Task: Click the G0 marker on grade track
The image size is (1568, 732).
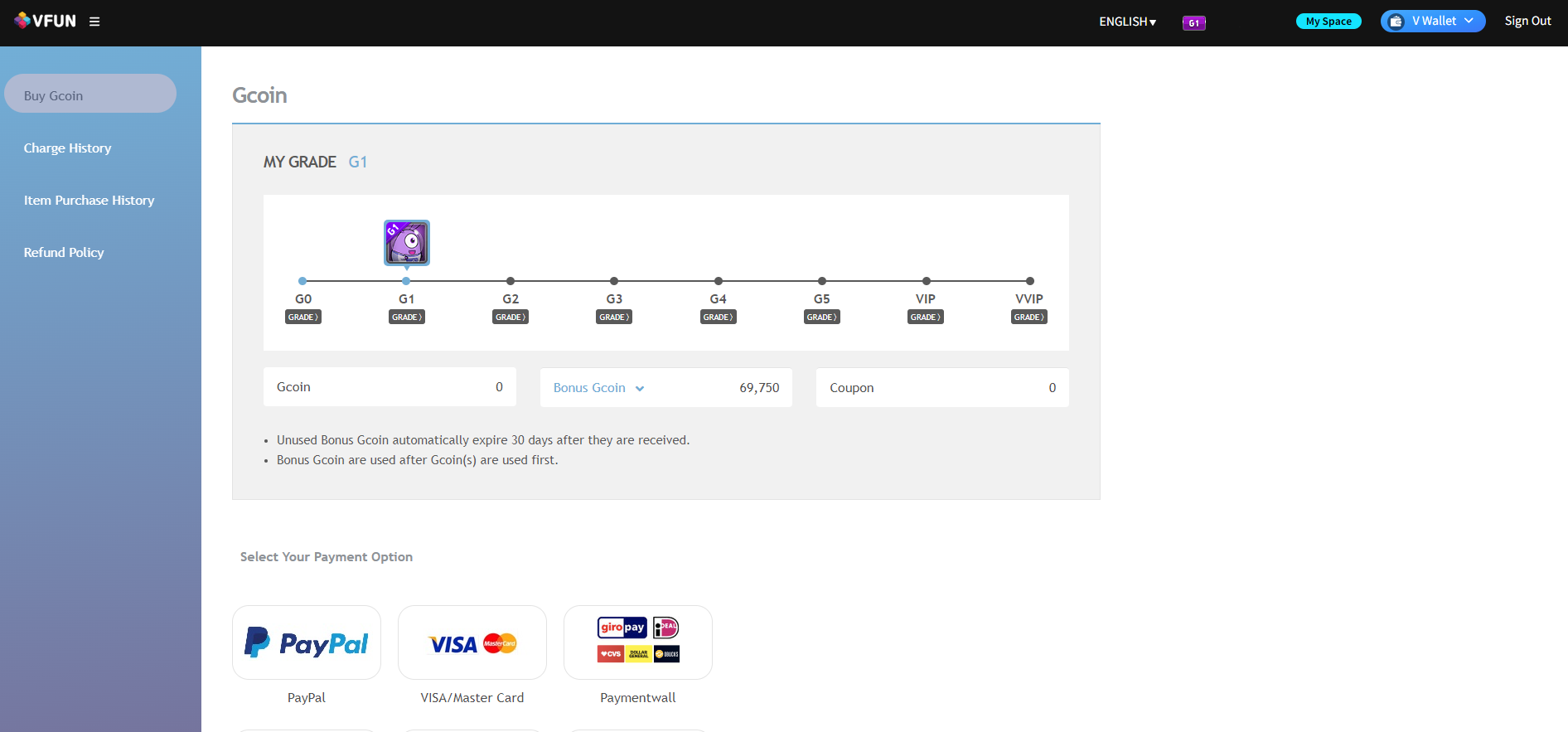Action: click(x=302, y=281)
